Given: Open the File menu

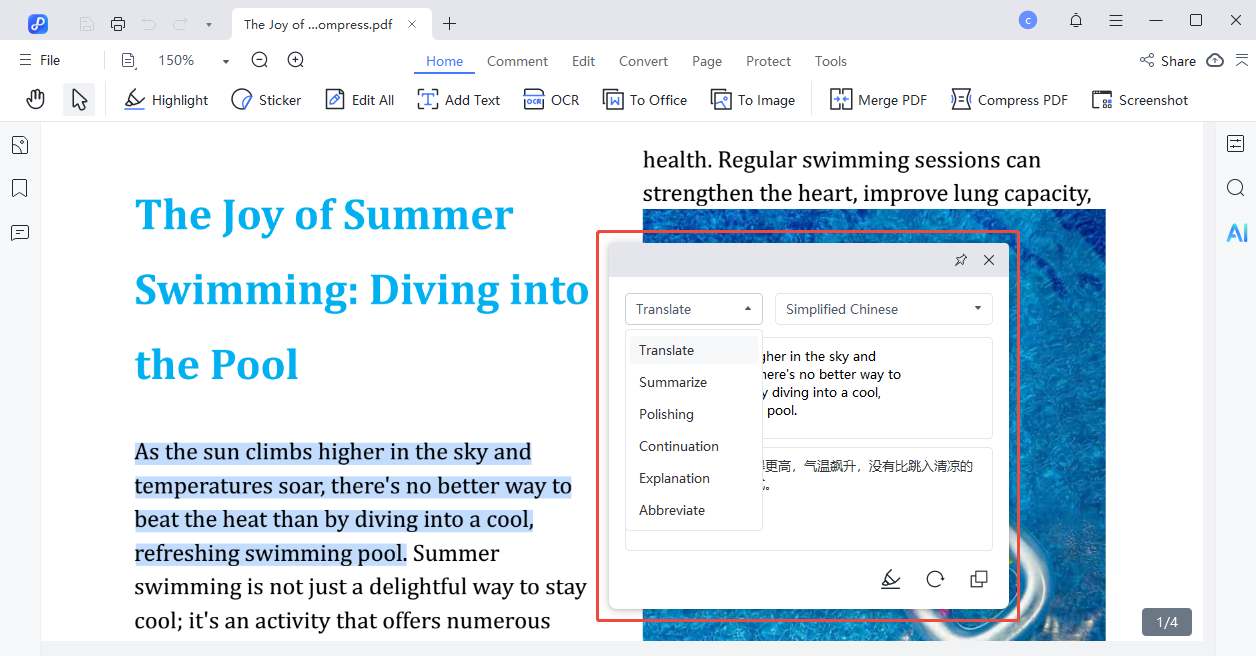Looking at the screenshot, I should click(40, 61).
